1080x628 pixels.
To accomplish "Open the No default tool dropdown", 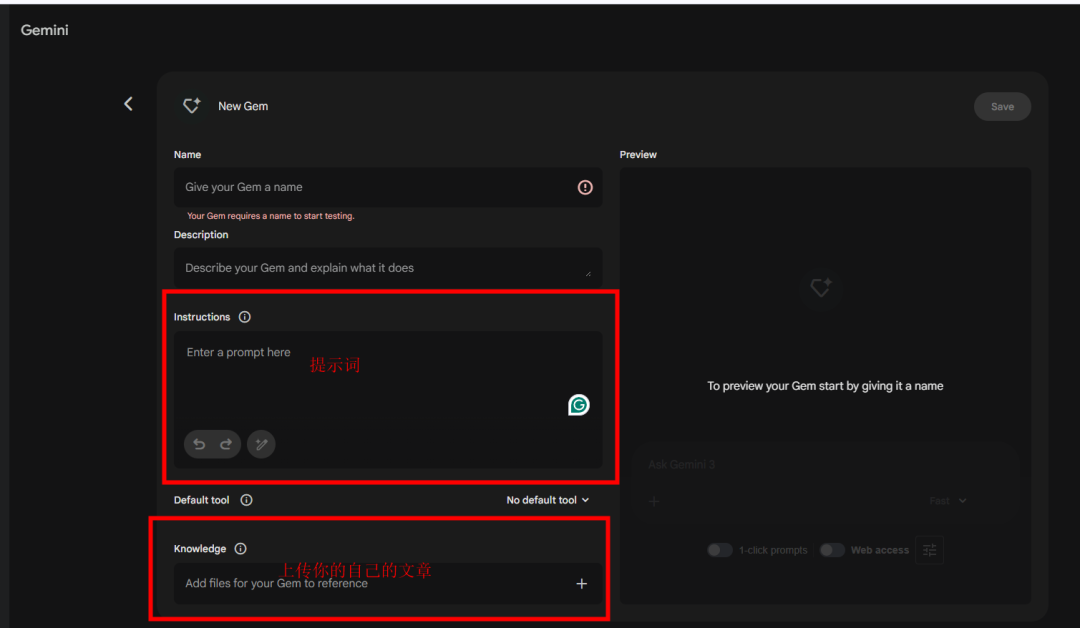I will 548,500.
